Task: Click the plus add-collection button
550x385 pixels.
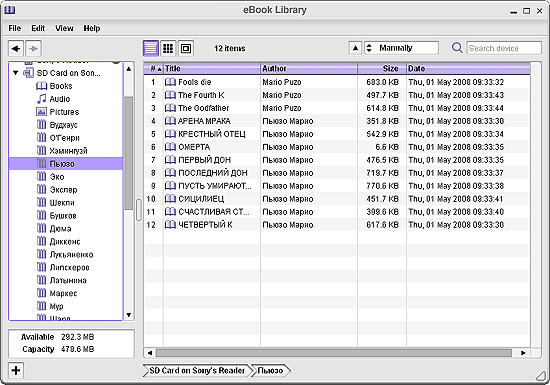Action: pos(16,370)
